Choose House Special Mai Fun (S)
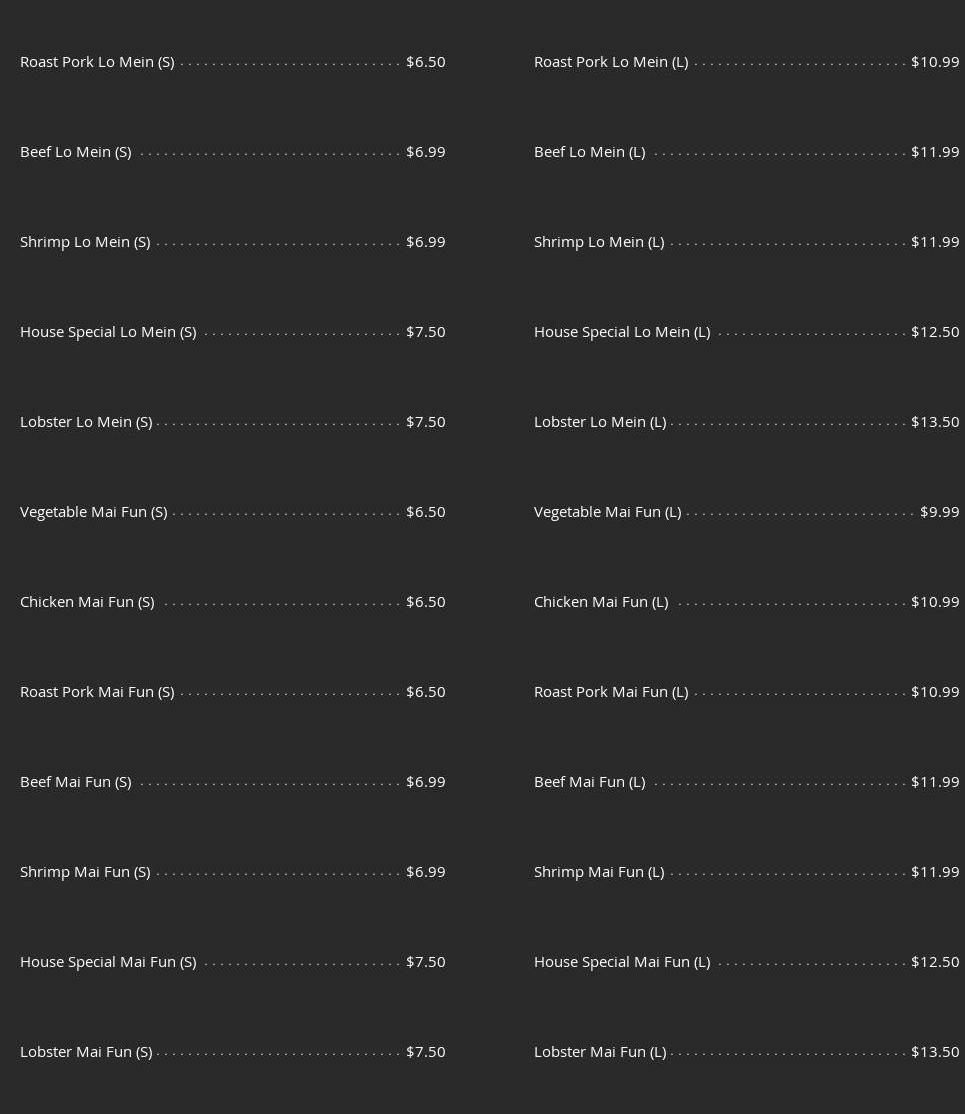The image size is (965, 1114). pyautogui.click(x=108, y=962)
